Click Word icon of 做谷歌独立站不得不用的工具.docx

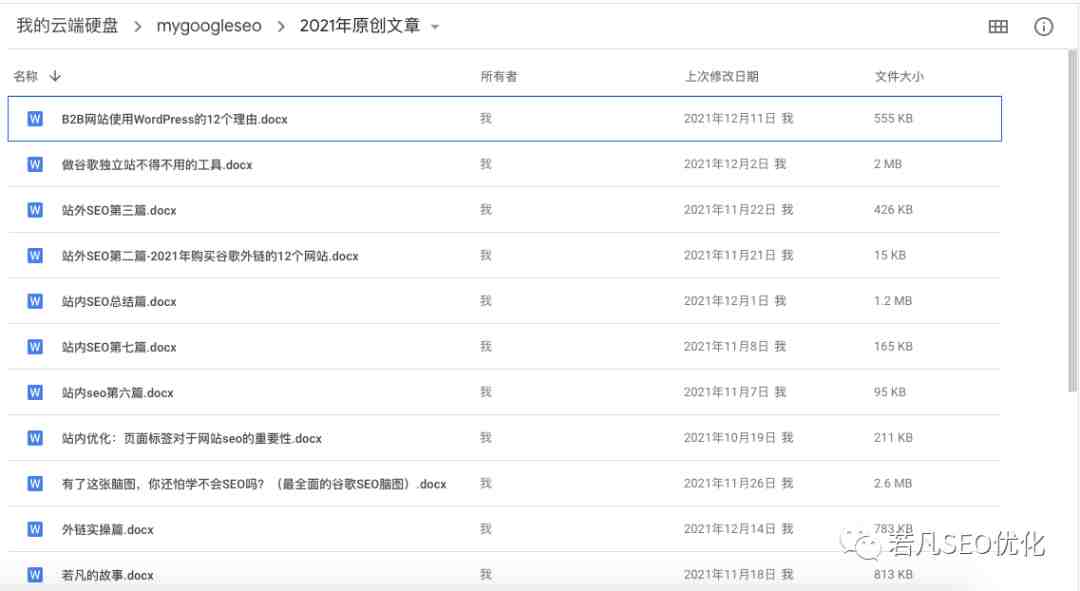[x=35, y=164]
